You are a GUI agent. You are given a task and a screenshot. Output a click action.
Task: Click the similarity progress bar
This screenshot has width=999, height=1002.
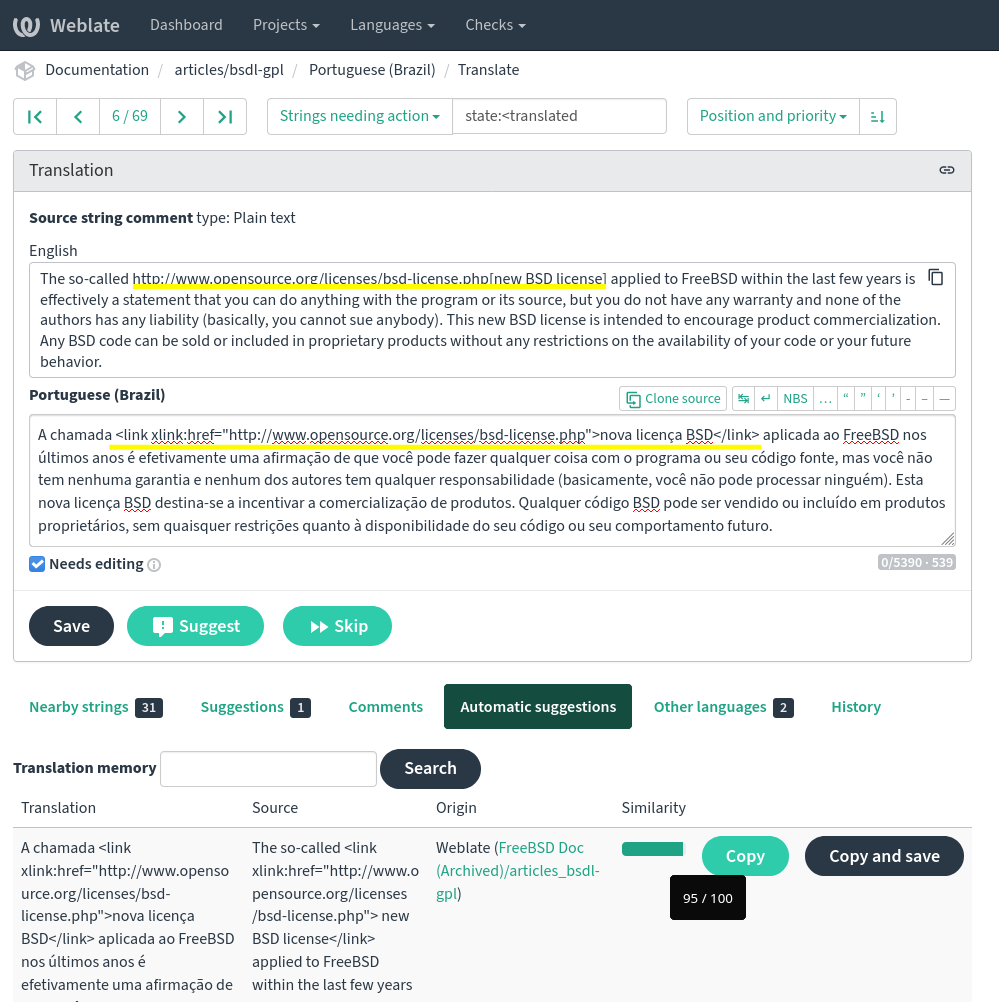point(652,849)
